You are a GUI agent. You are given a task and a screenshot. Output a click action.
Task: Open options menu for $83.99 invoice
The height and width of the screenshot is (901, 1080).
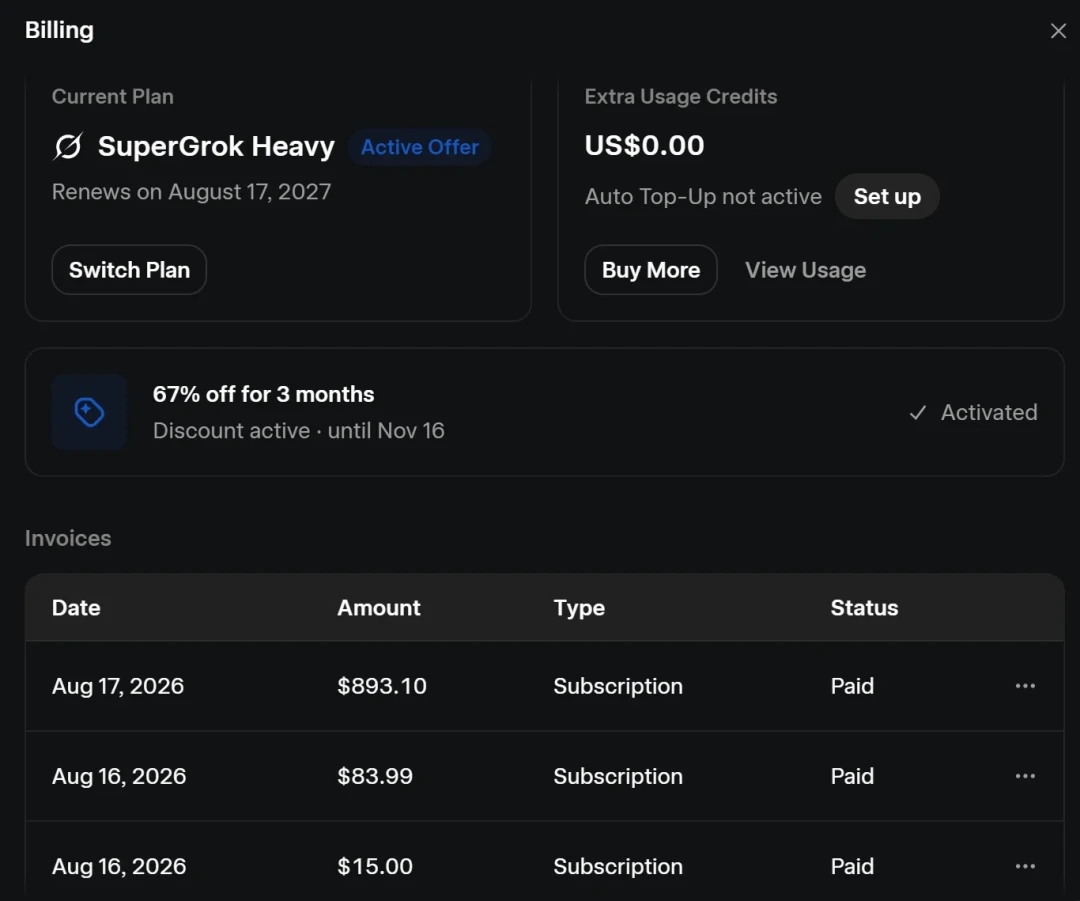[x=1025, y=776]
